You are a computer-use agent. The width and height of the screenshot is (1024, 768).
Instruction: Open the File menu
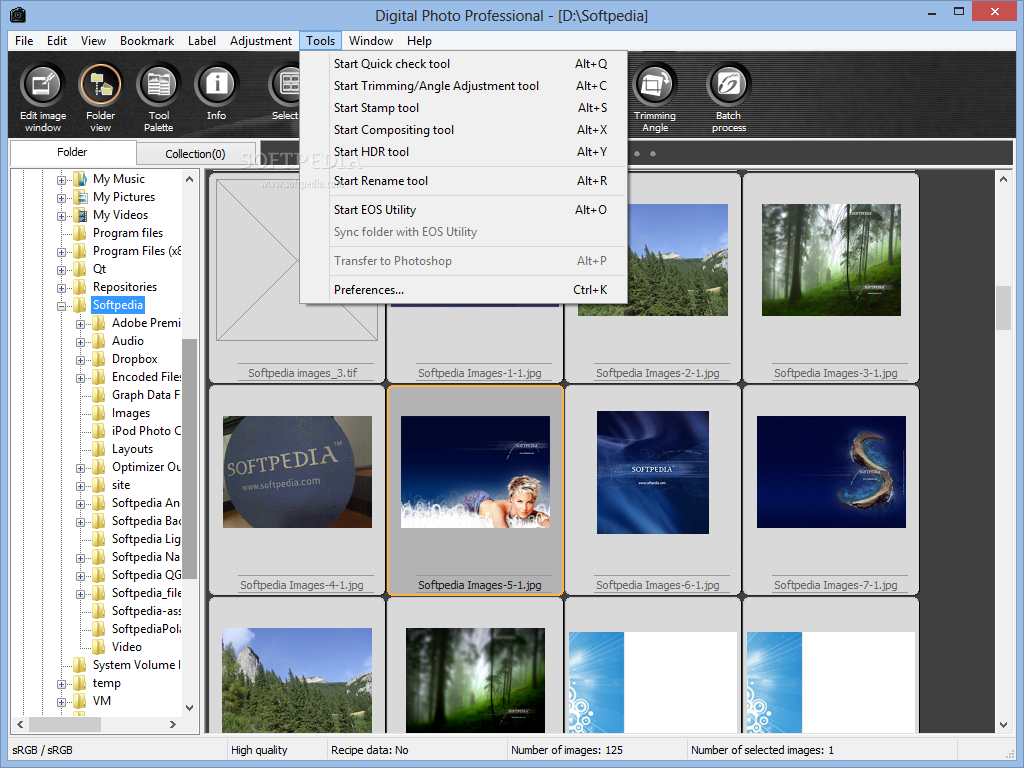[x=24, y=40]
